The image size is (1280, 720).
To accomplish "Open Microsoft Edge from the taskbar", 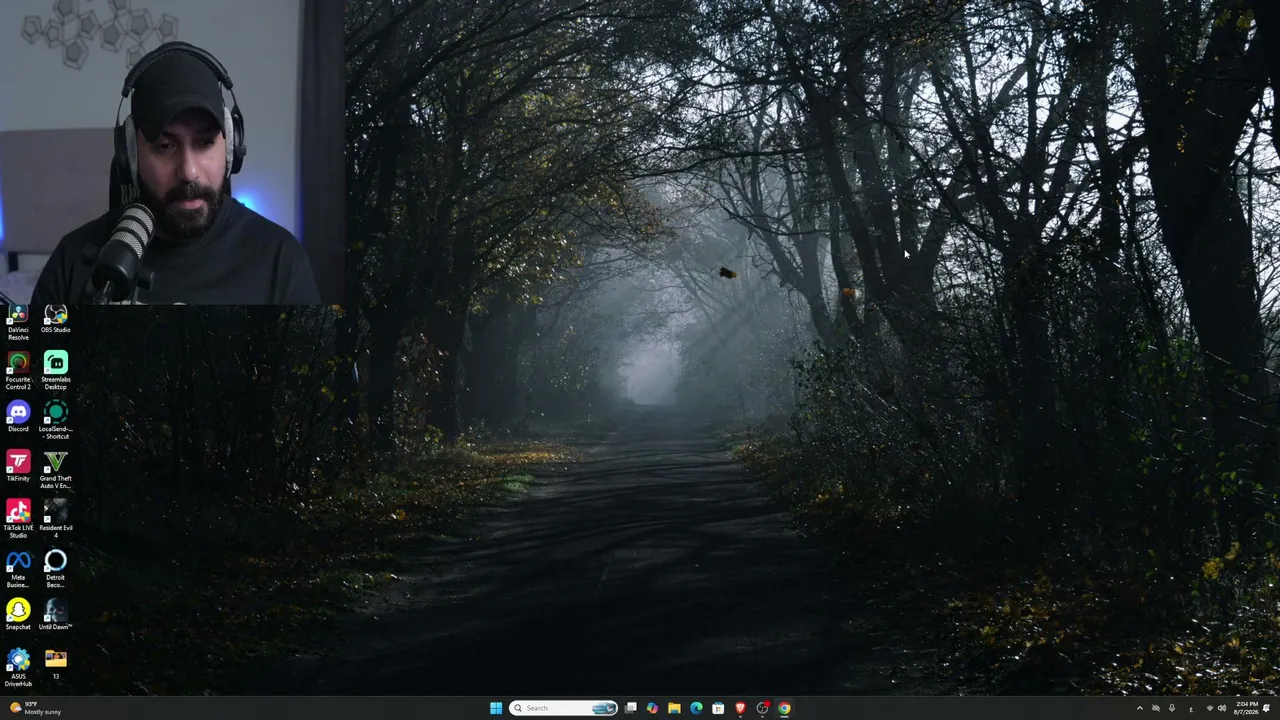I will [696, 708].
